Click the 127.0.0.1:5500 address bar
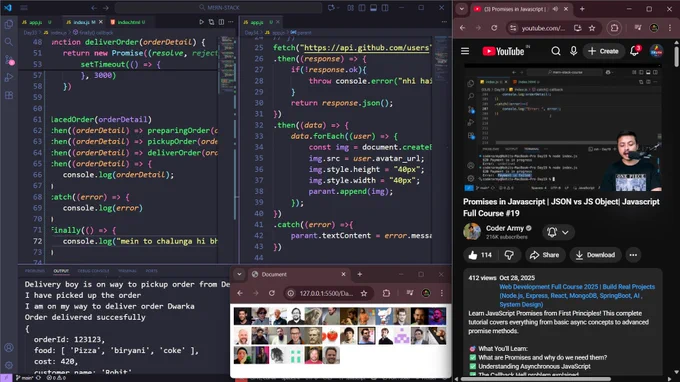Image resolution: width=680 pixels, height=382 pixels. [x=326, y=294]
